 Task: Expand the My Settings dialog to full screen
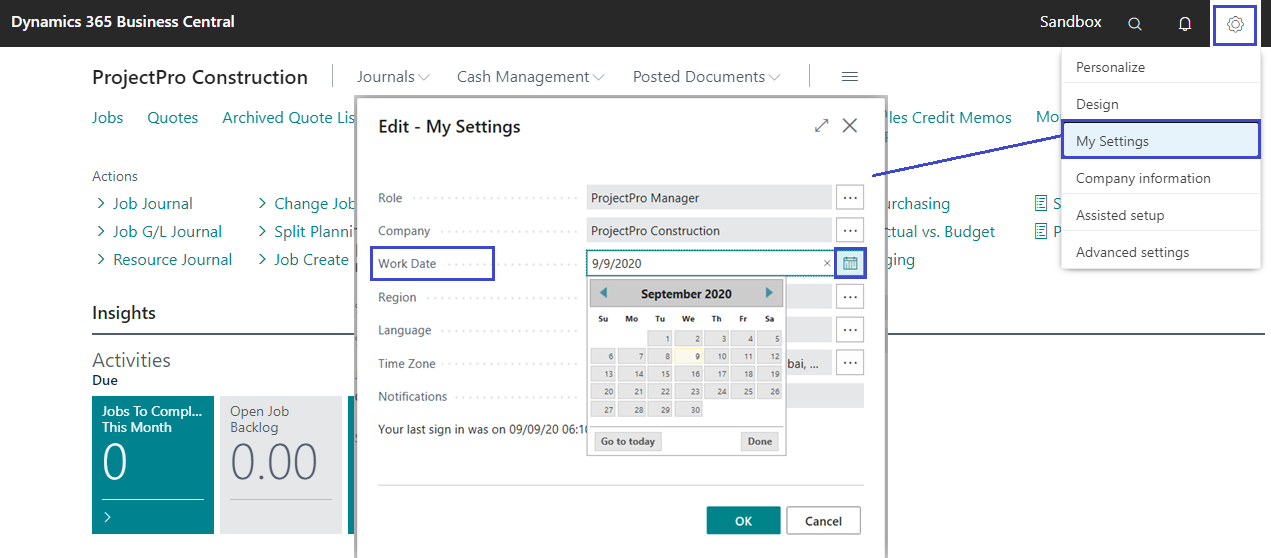pyautogui.click(x=821, y=126)
